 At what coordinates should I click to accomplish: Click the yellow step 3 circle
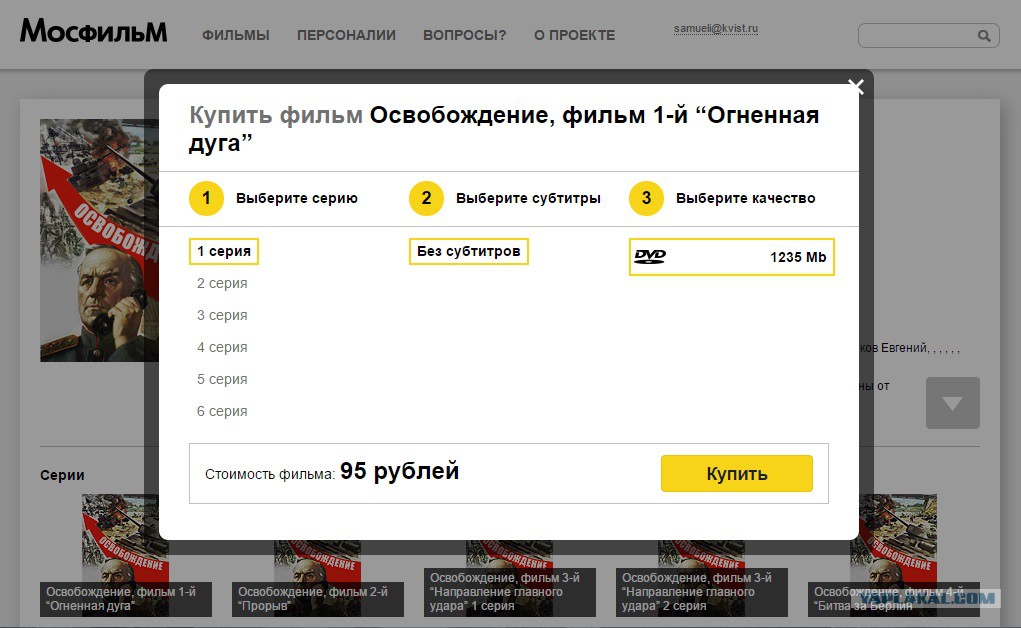(646, 198)
